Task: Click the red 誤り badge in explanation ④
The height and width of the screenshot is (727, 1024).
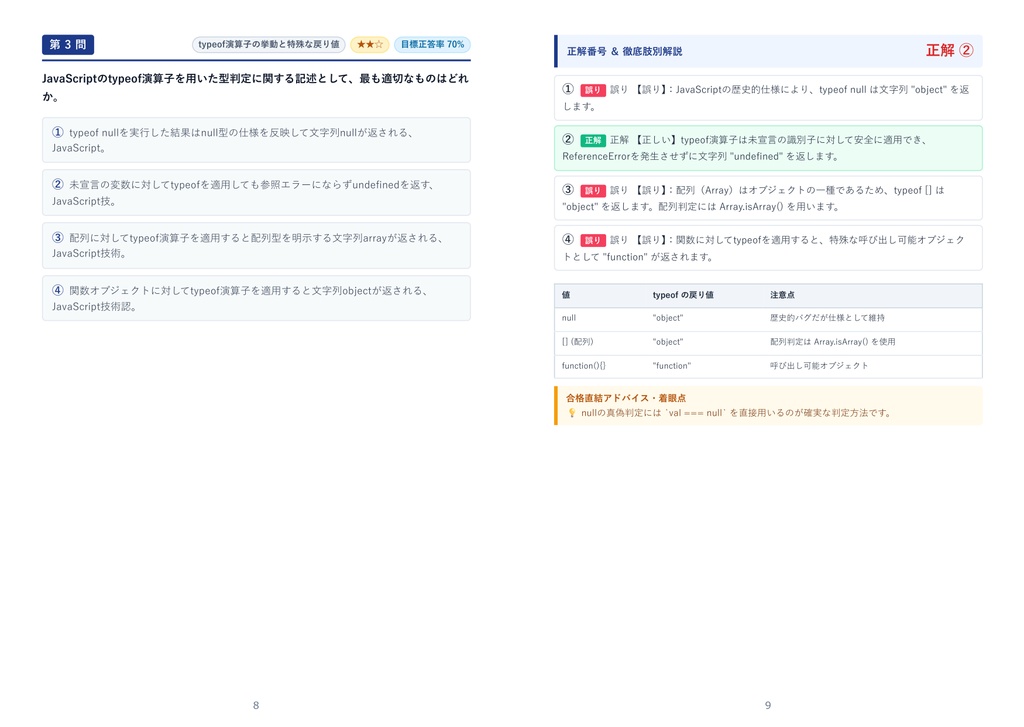Action: click(593, 240)
